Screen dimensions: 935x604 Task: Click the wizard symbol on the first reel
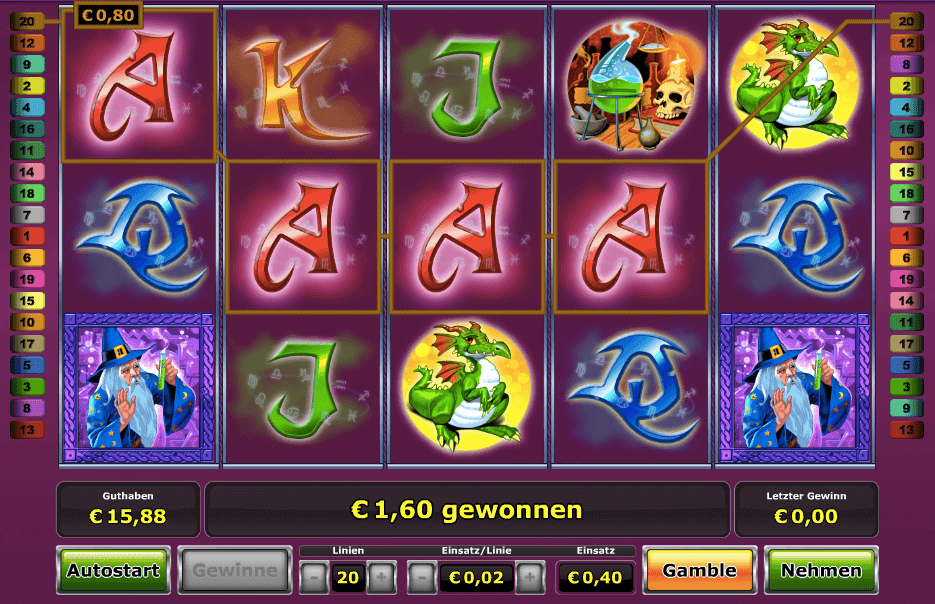click(138, 388)
